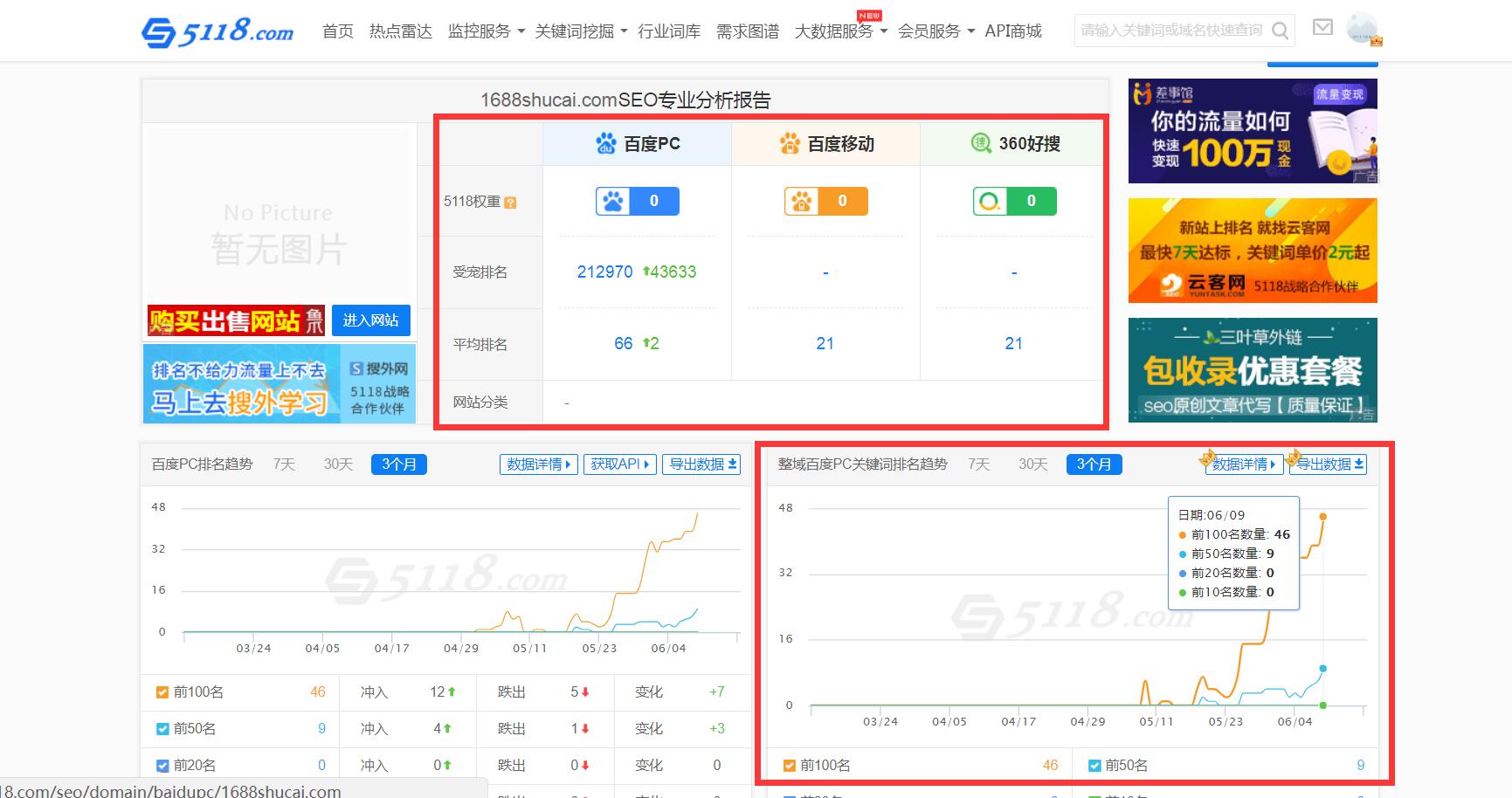Expand the 大数据服务 dropdown
The width and height of the screenshot is (1512, 798).
pos(834,31)
